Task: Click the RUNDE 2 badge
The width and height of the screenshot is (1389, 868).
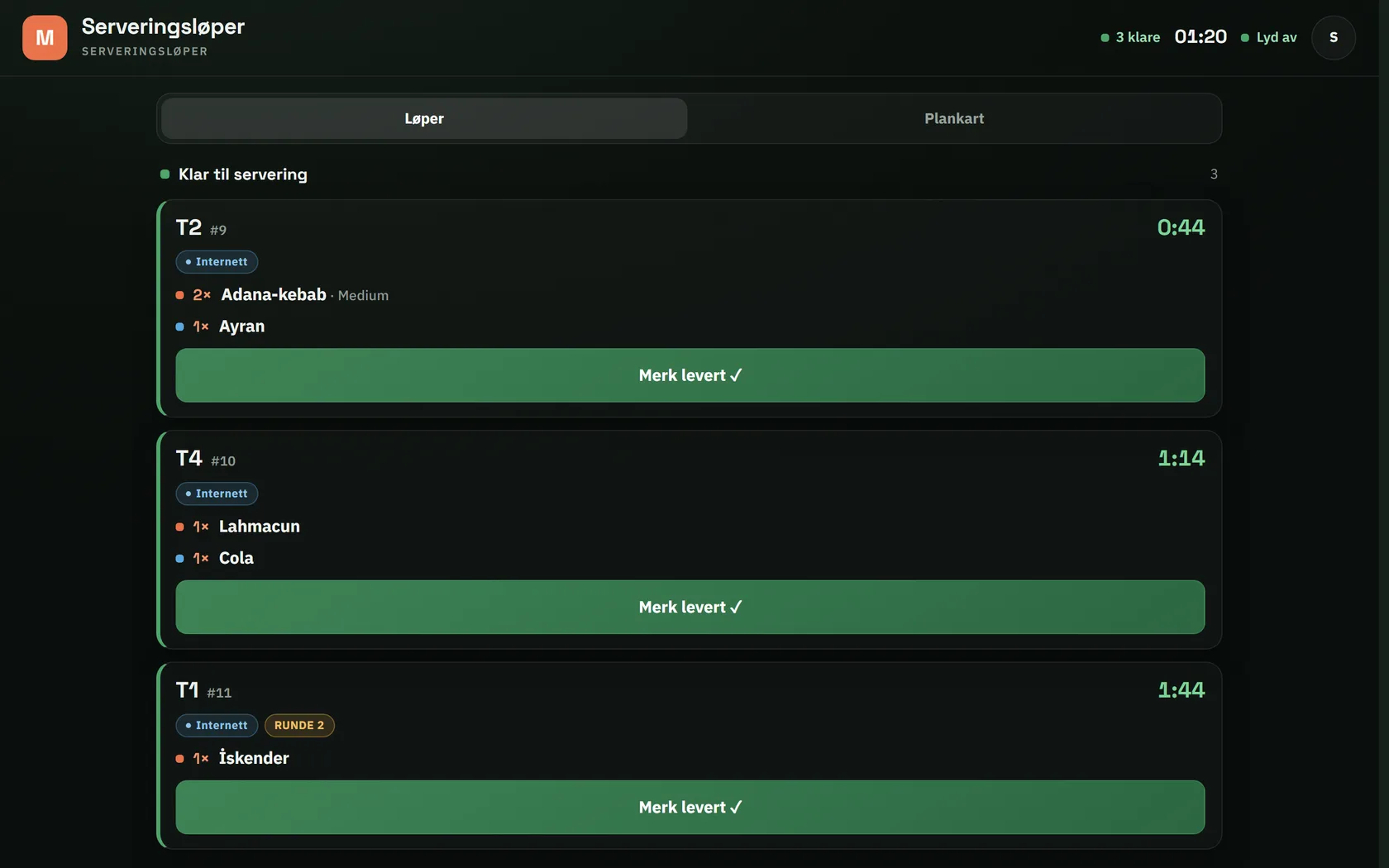Action: click(x=299, y=725)
